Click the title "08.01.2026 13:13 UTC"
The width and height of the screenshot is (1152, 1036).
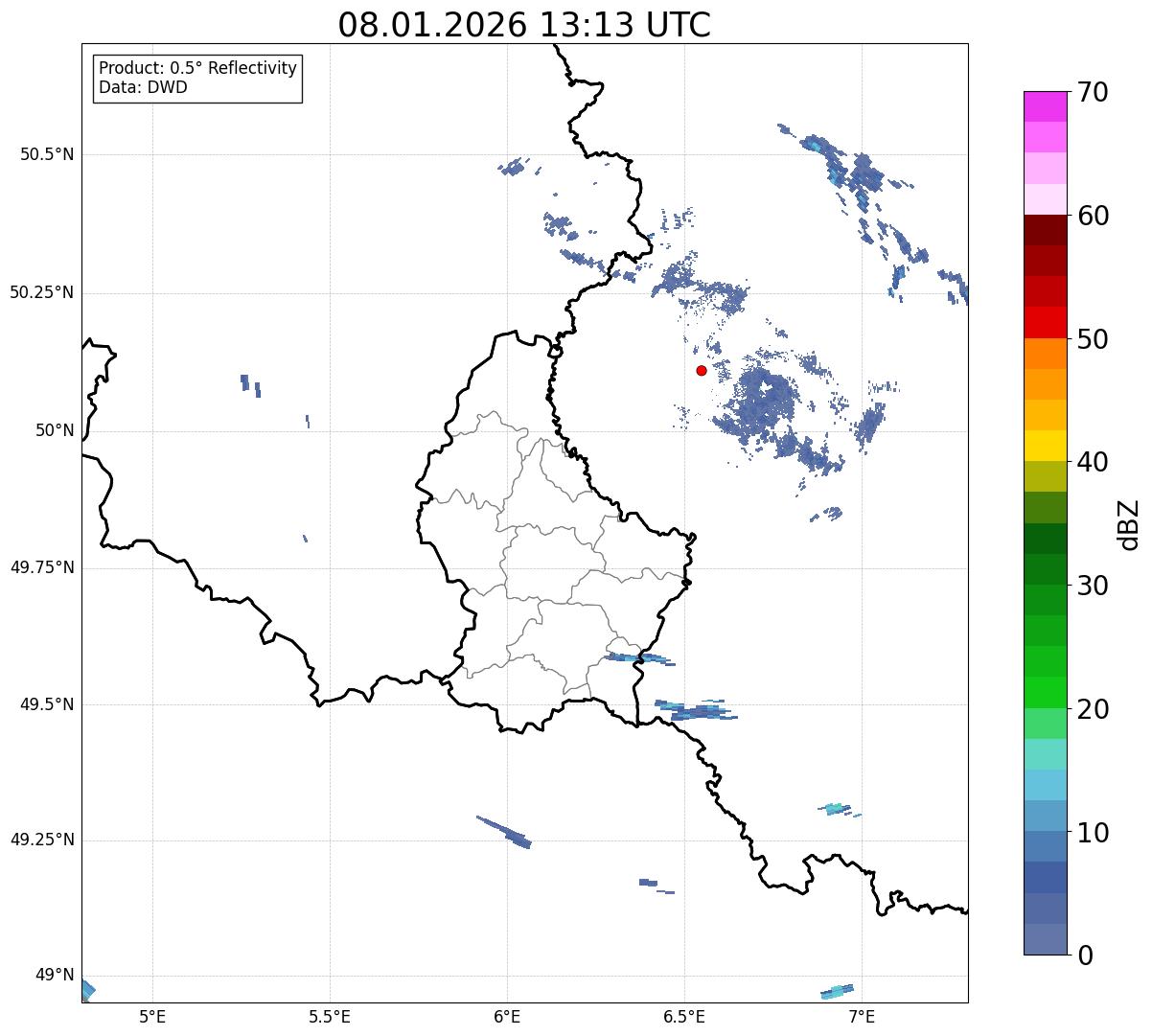click(524, 25)
